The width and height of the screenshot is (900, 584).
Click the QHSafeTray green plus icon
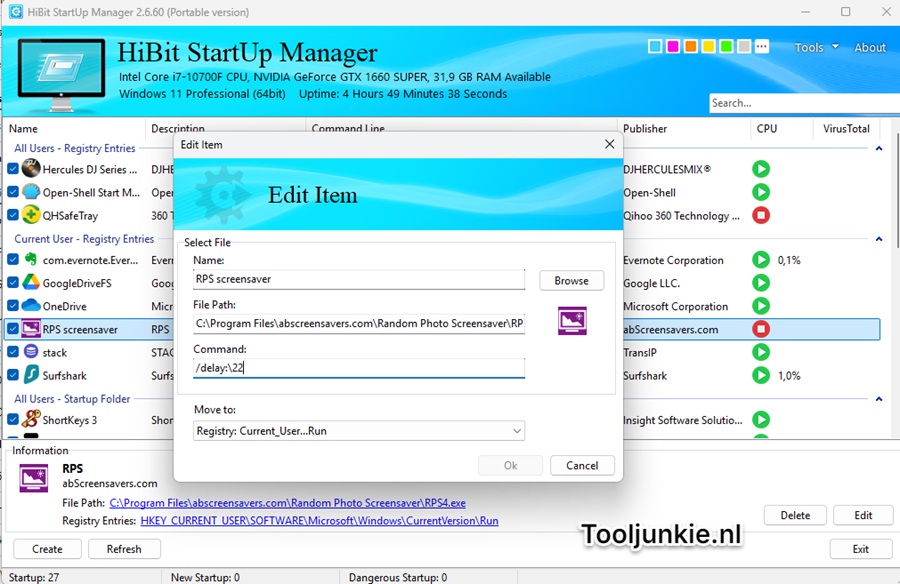point(31,215)
